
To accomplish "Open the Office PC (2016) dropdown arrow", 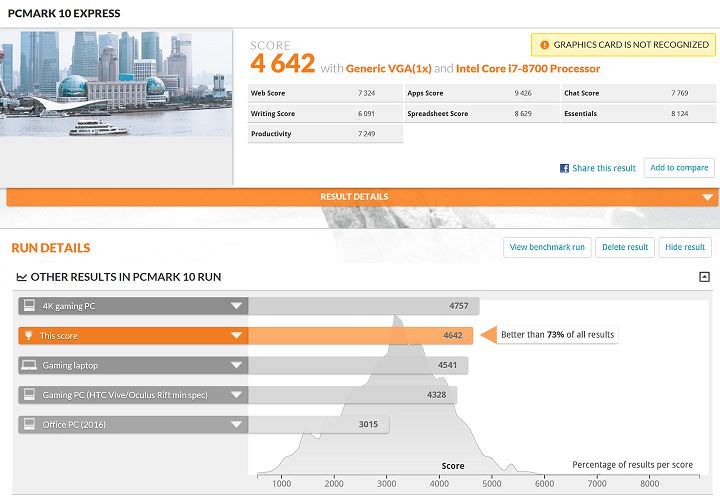I will (236, 424).
